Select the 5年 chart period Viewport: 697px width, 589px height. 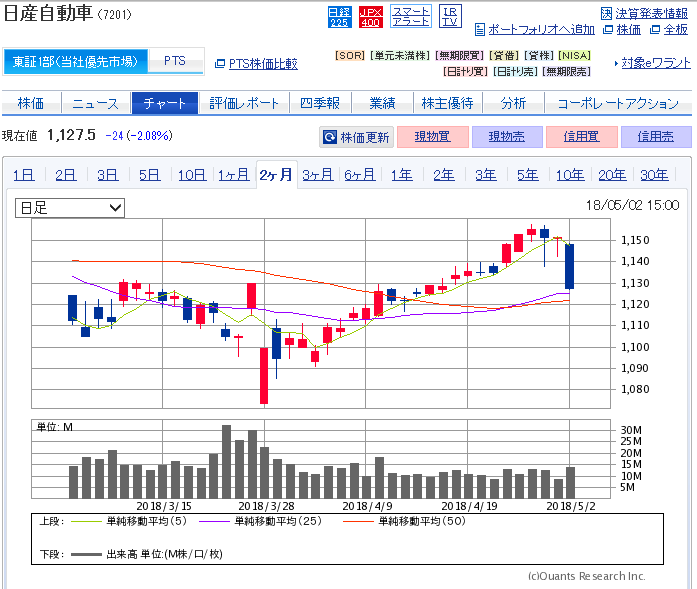point(528,175)
